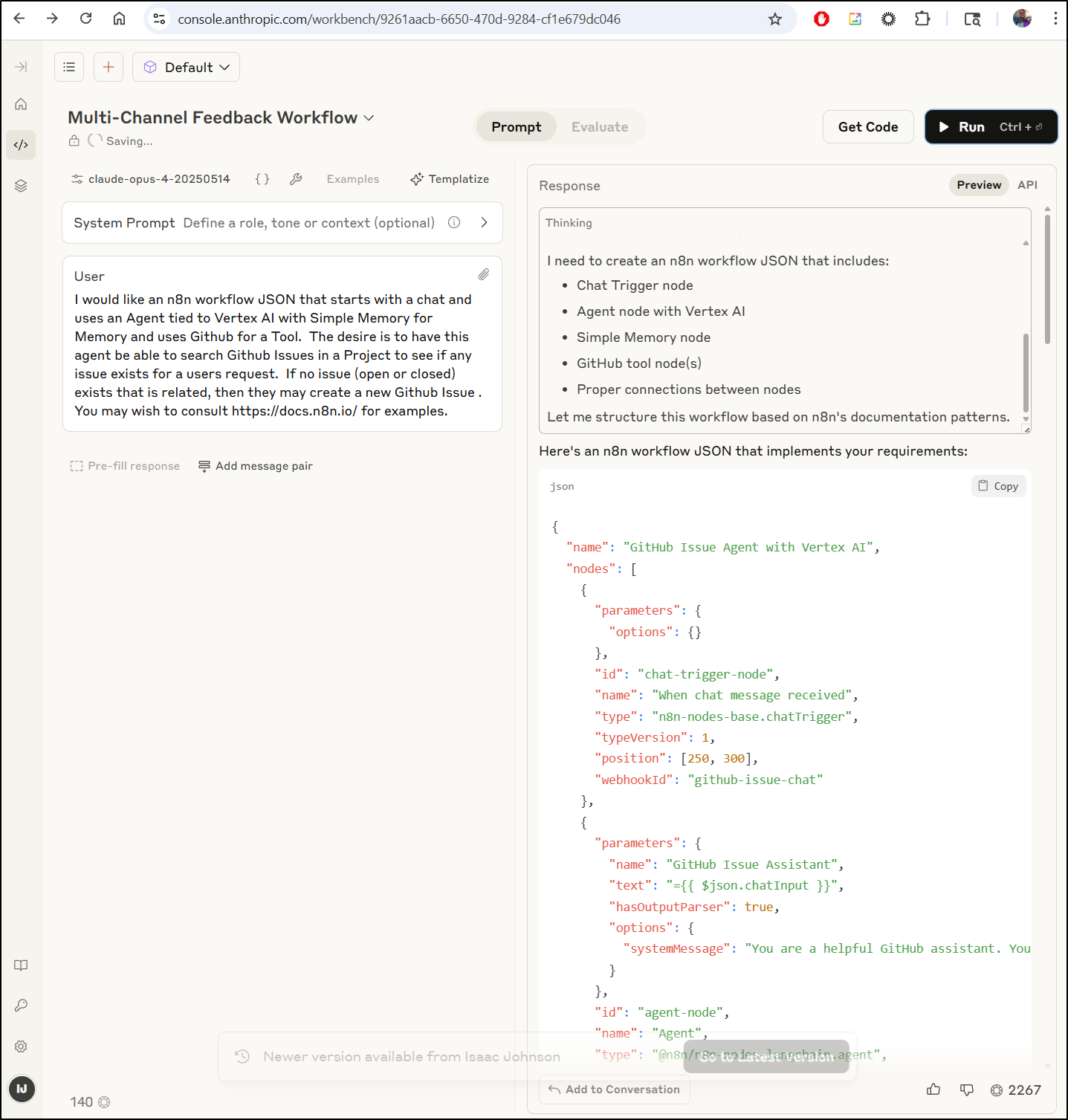Open the Chrome profile avatar
This screenshot has height=1120, width=1068.
pyautogui.click(x=1022, y=19)
